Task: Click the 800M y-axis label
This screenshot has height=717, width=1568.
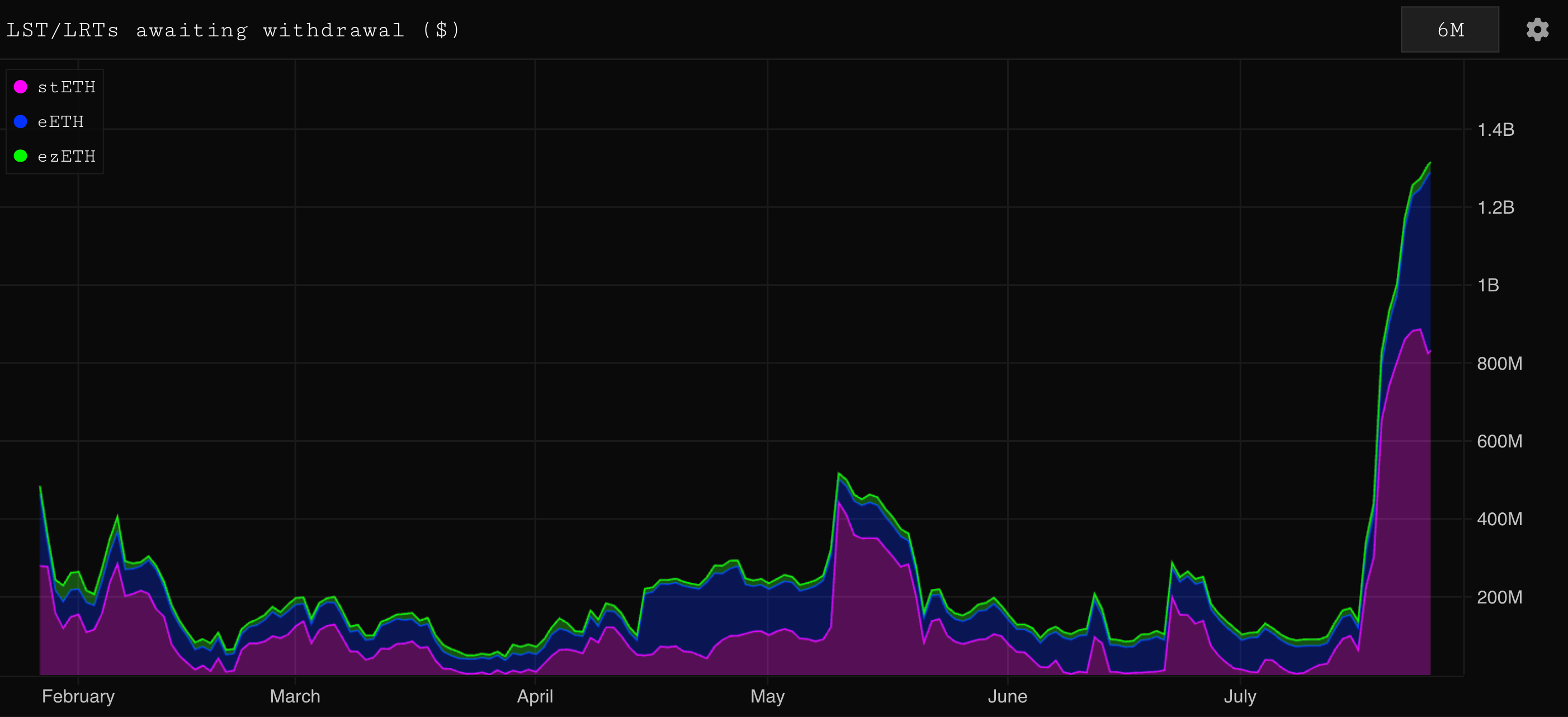Action: (1499, 364)
